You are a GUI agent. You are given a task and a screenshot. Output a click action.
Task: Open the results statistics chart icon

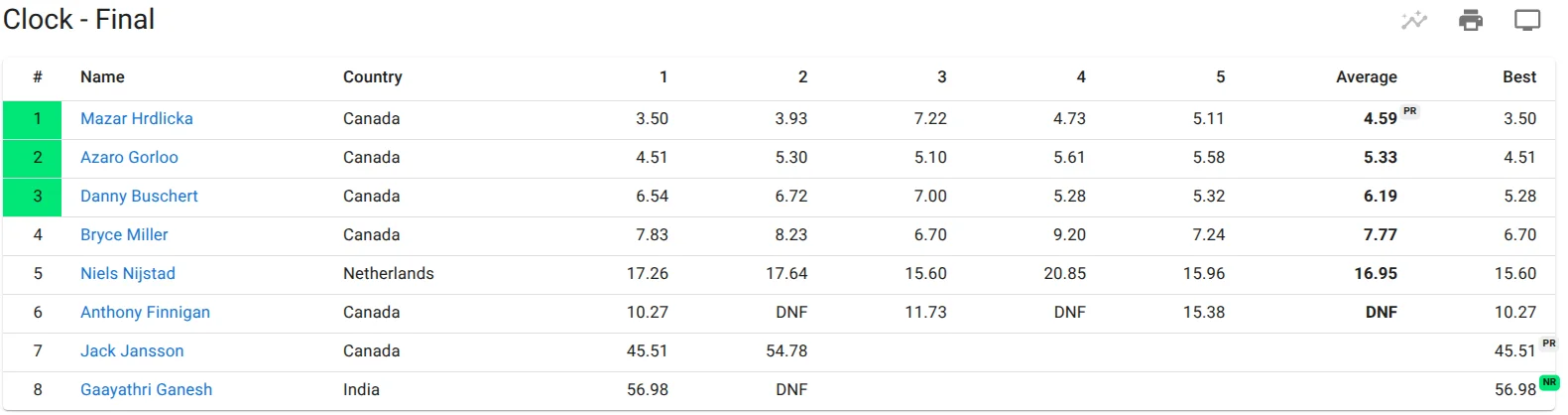pyautogui.click(x=1413, y=20)
